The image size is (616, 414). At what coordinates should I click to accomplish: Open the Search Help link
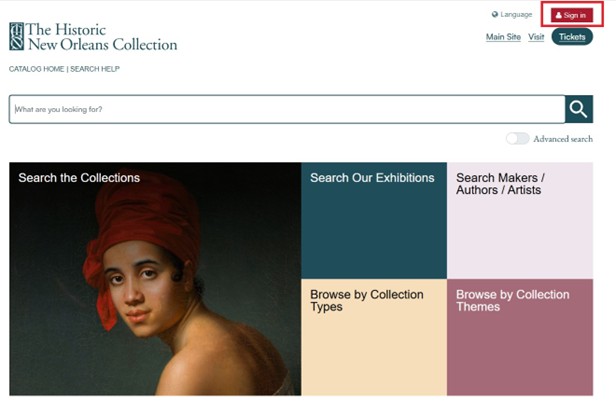pyautogui.click(x=95, y=69)
